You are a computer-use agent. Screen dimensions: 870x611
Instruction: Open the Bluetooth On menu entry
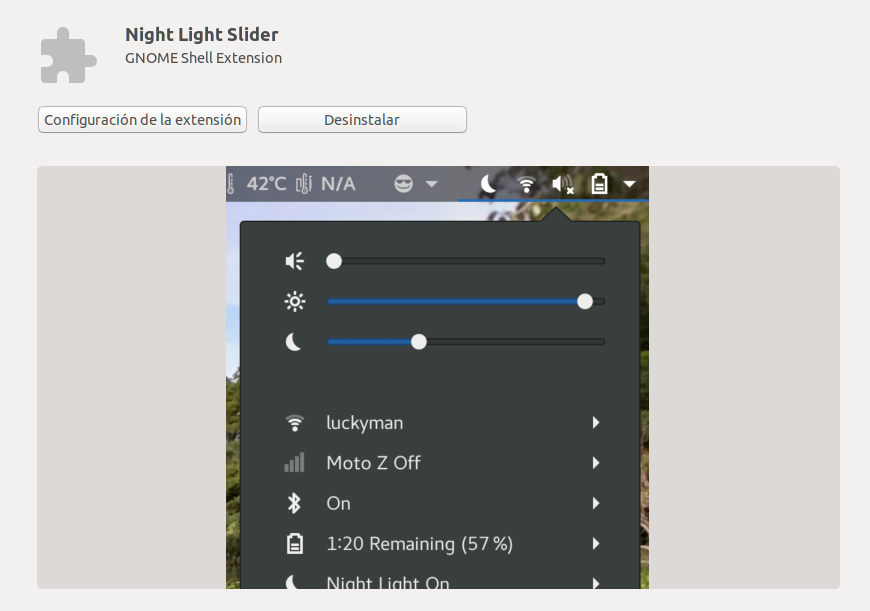[442, 503]
